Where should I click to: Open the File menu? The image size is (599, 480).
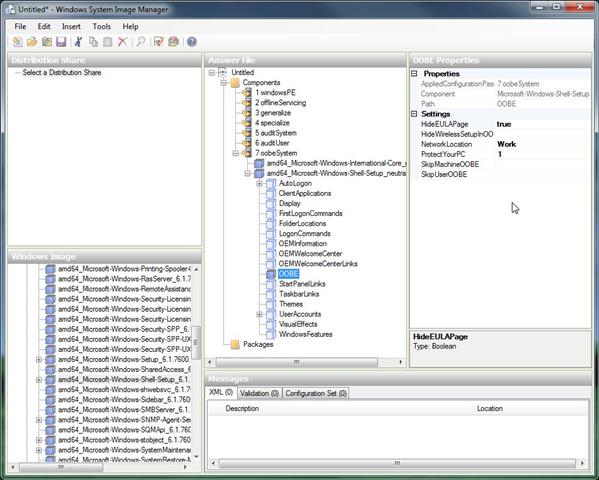[20, 26]
